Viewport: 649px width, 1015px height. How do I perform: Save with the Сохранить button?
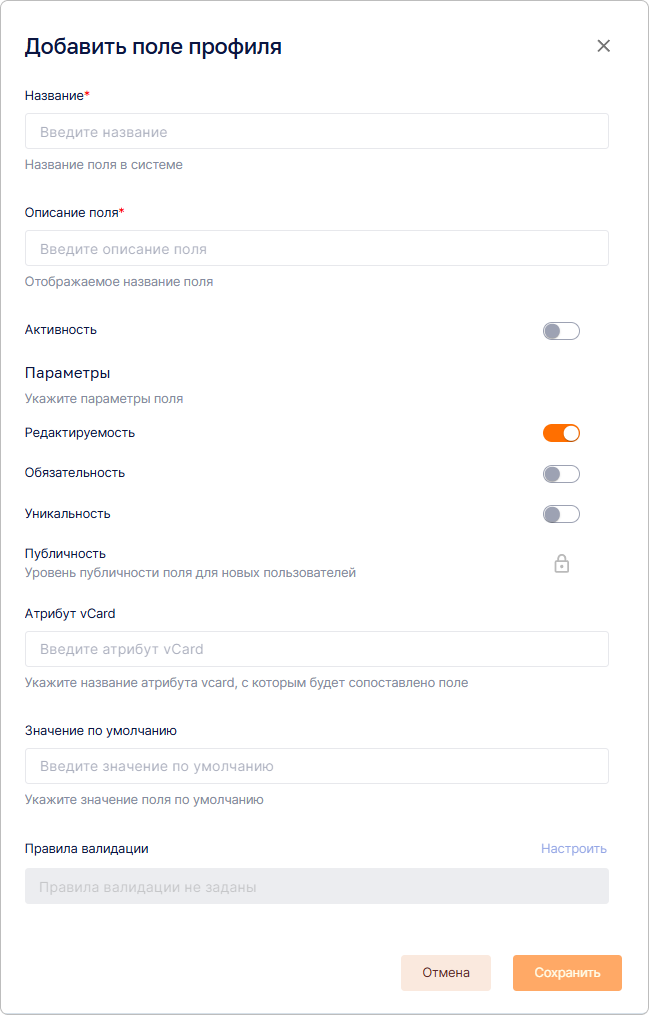click(x=567, y=972)
